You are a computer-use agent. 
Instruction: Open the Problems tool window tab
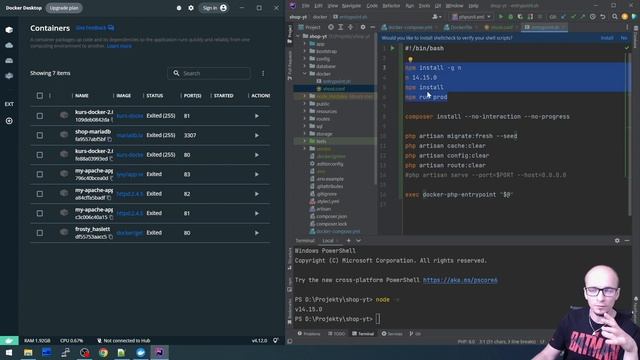[309, 334]
